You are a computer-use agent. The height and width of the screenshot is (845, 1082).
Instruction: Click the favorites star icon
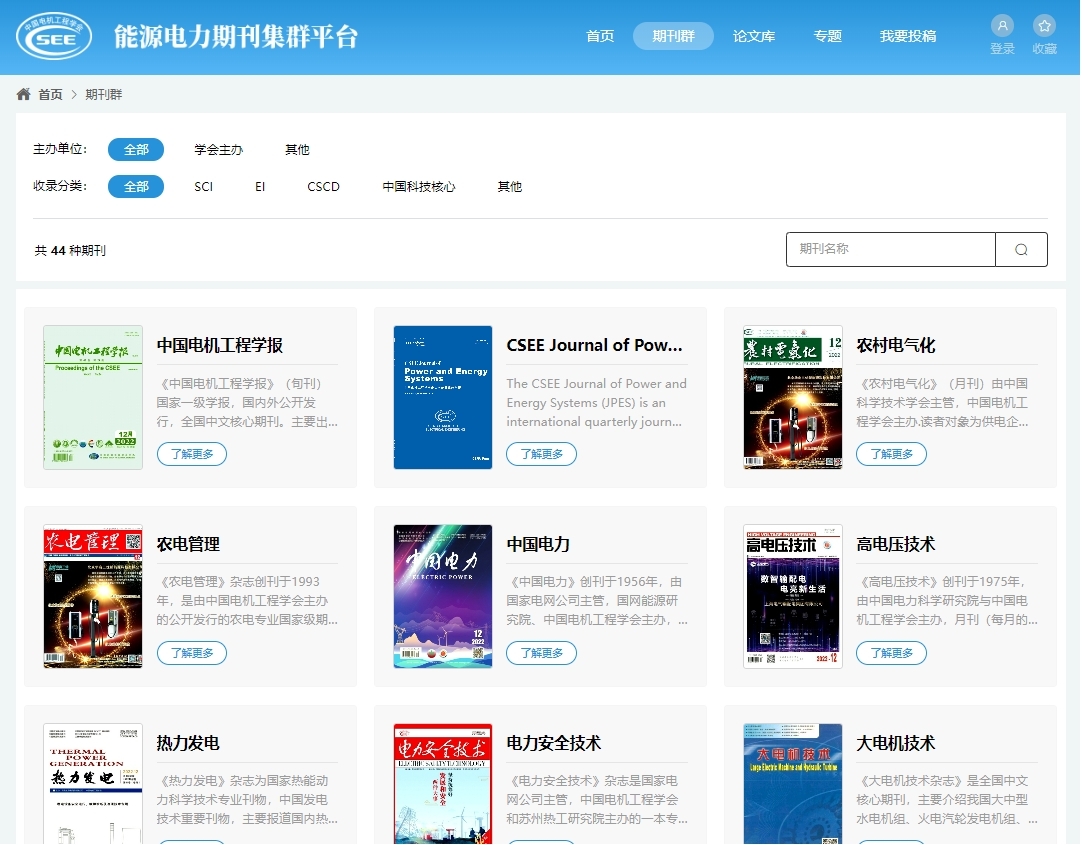[1044, 26]
